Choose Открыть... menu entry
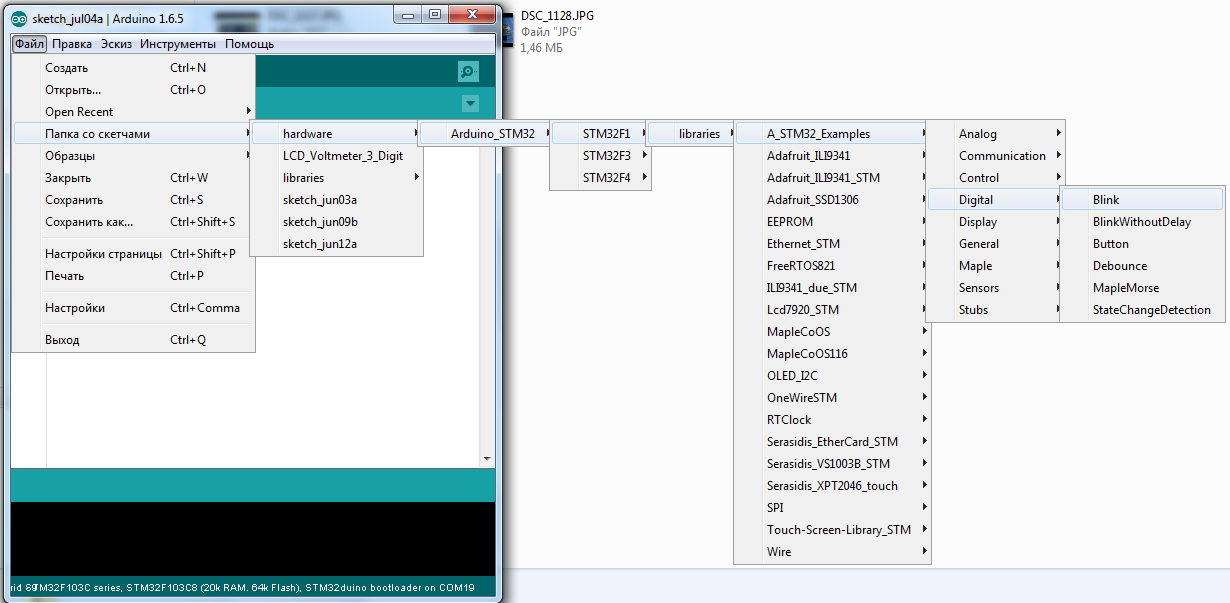 tap(134, 90)
